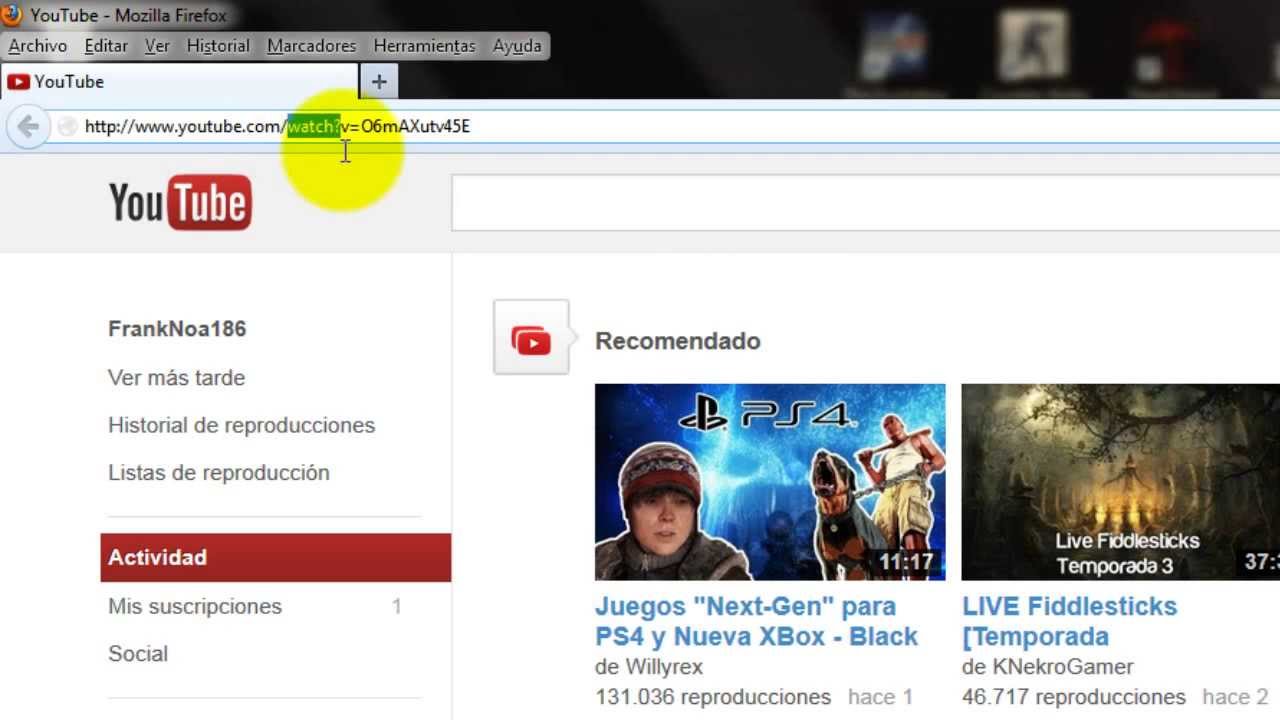Open Listas de reproducción
This screenshot has height=720, width=1280.
[x=218, y=473]
